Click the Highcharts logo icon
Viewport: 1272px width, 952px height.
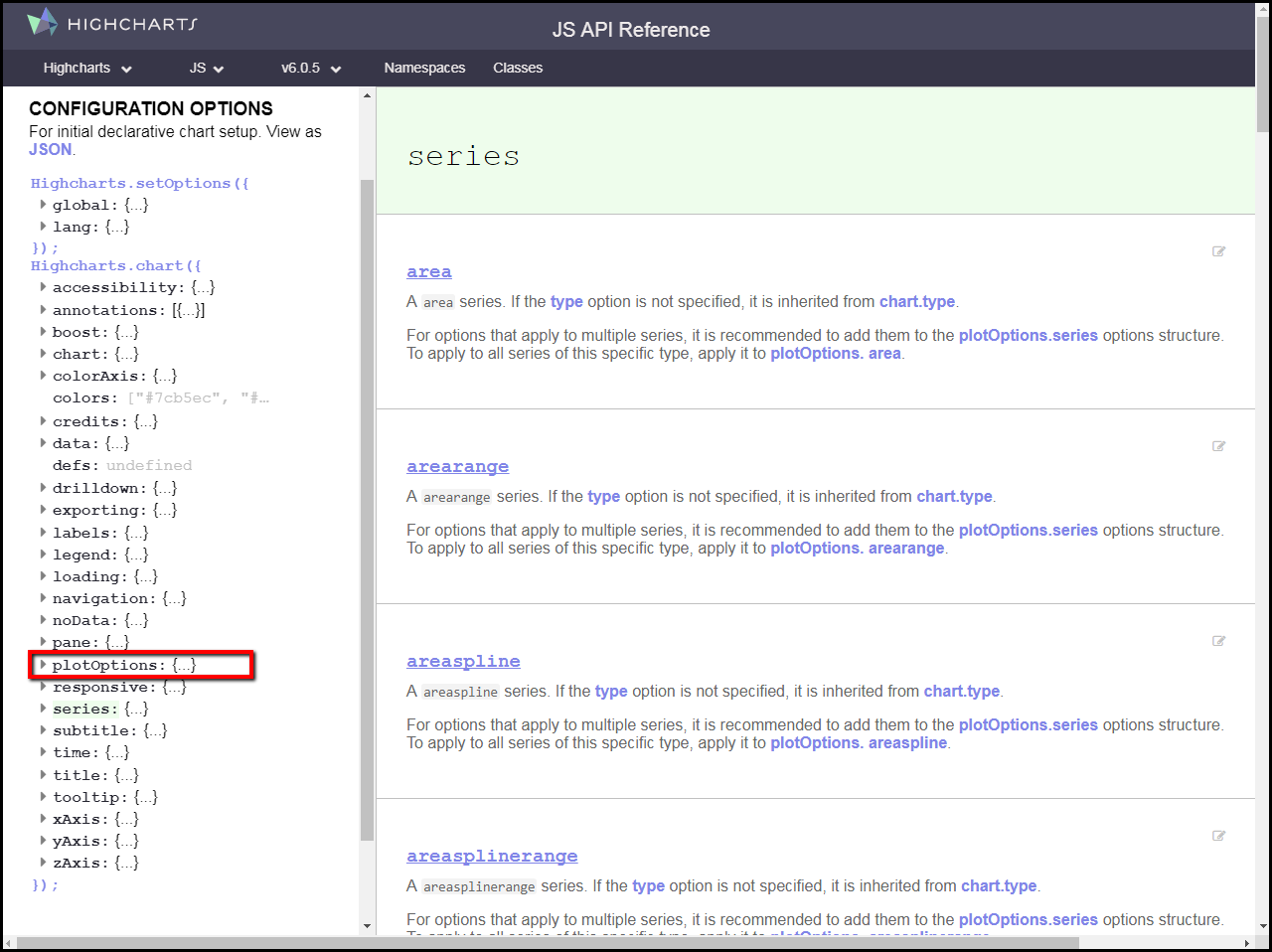pos(43,22)
